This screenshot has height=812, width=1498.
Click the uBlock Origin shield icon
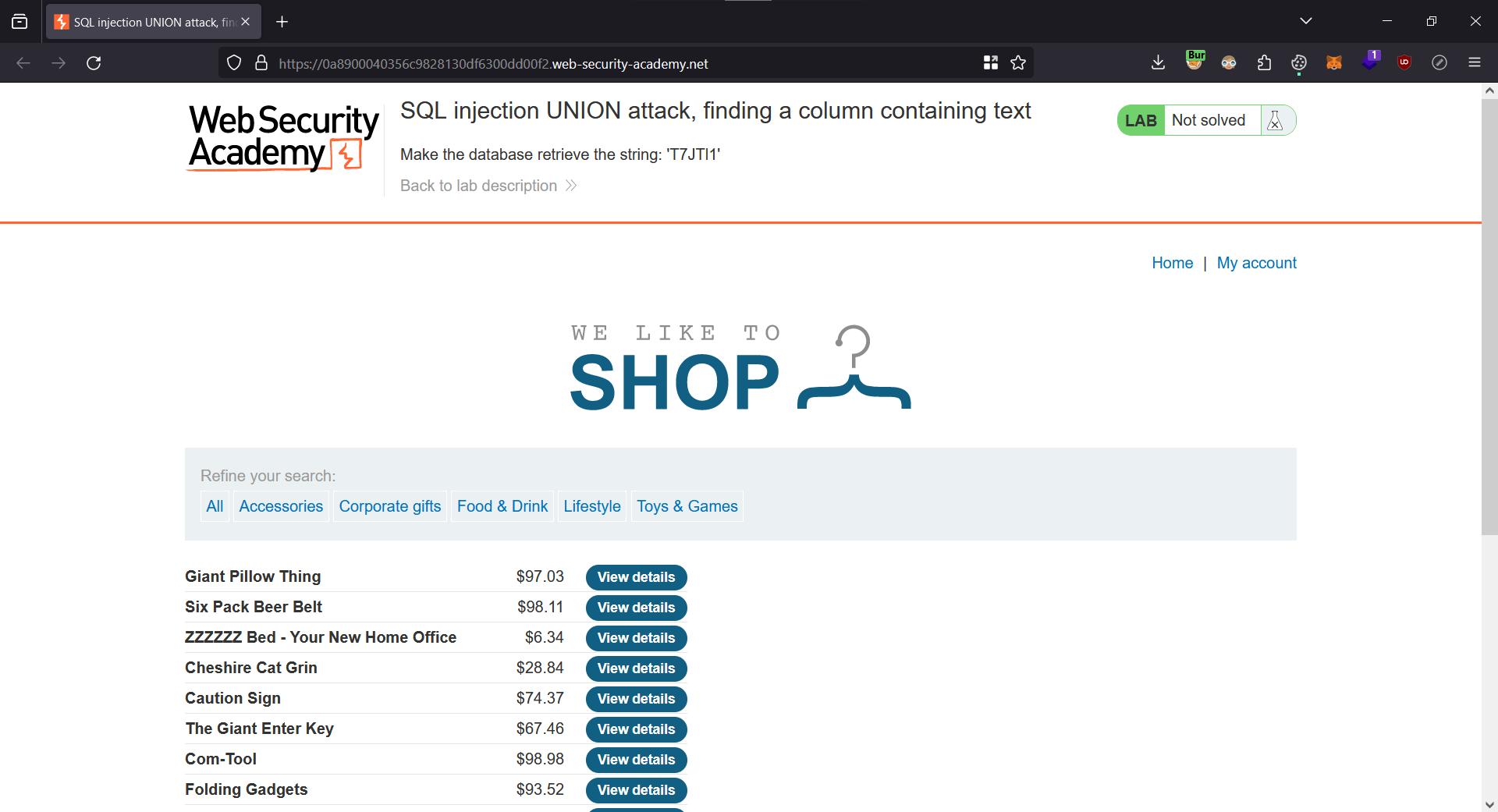click(x=1404, y=63)
